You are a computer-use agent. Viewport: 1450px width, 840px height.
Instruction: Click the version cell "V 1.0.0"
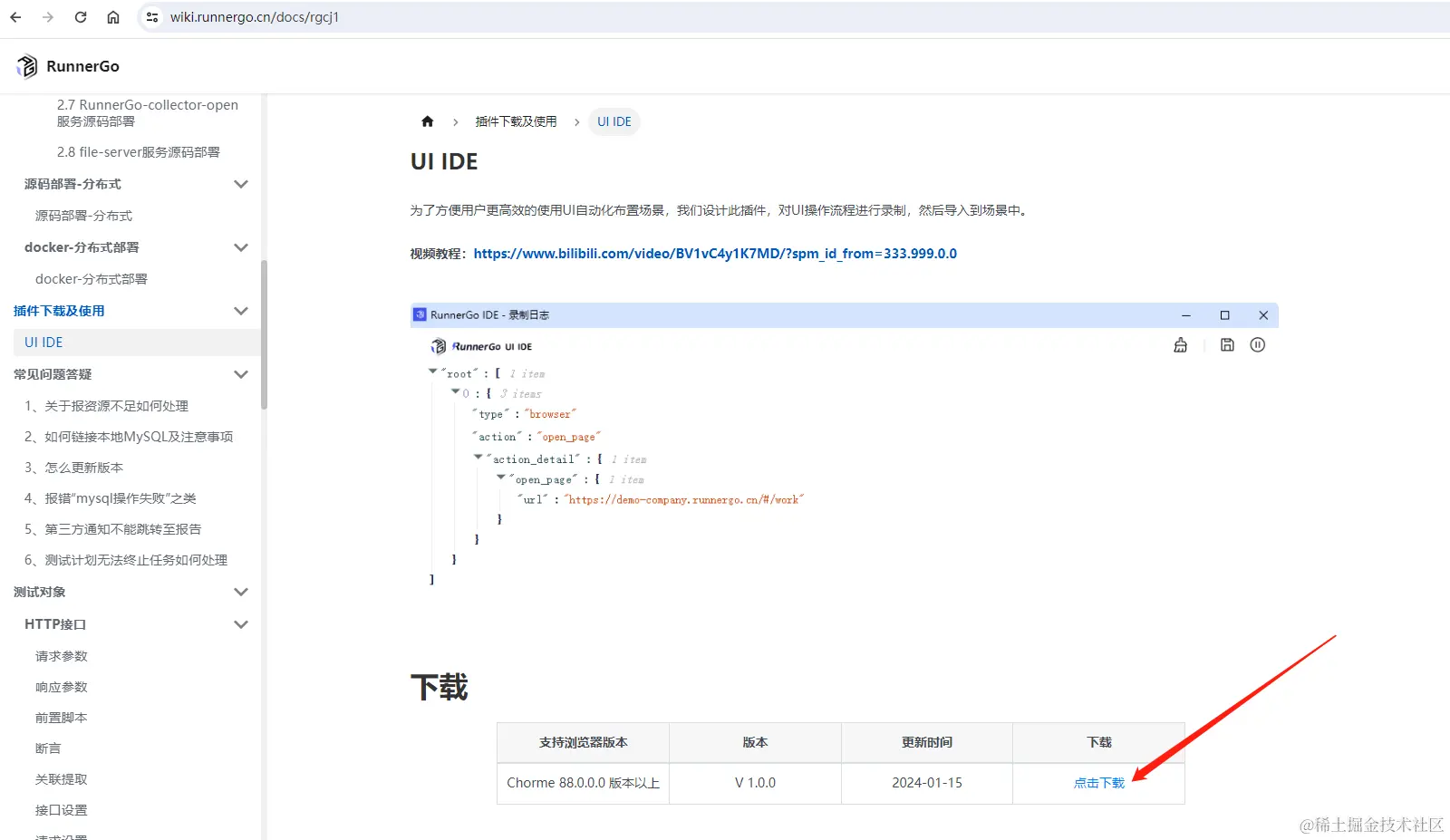click(755, 783)
